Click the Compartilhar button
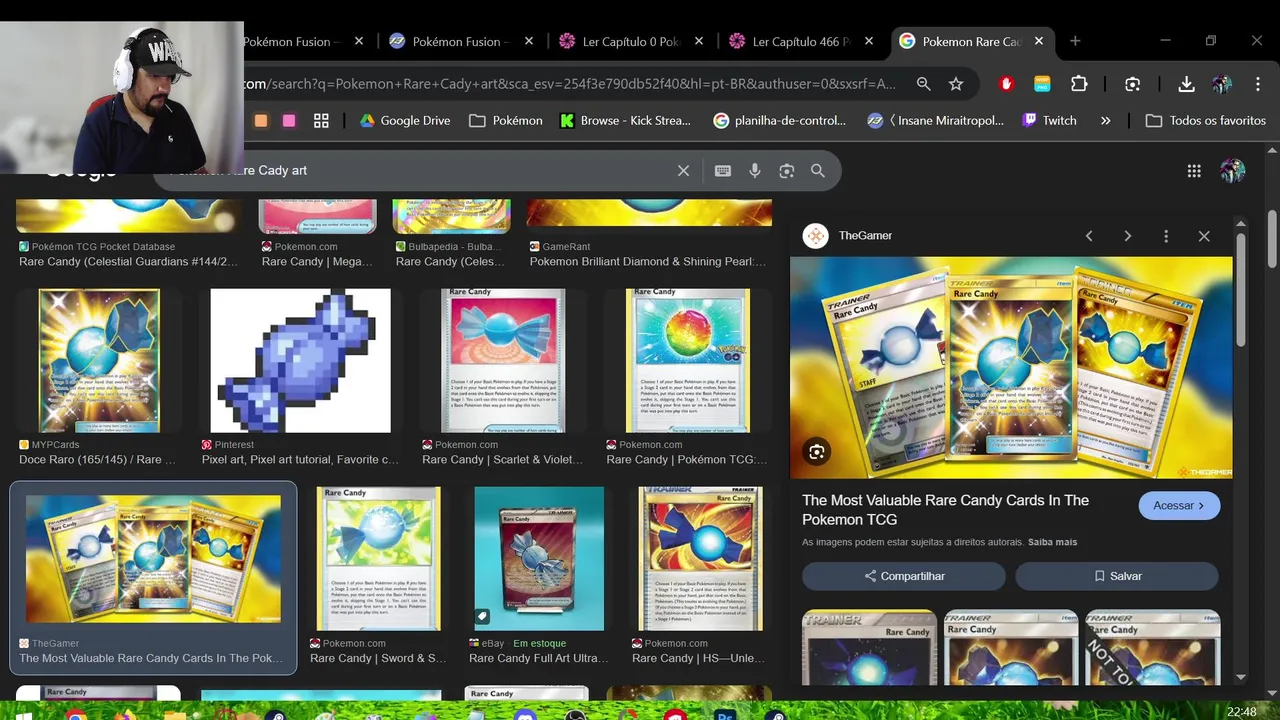The image size is (1280, 720). (904, 576)
